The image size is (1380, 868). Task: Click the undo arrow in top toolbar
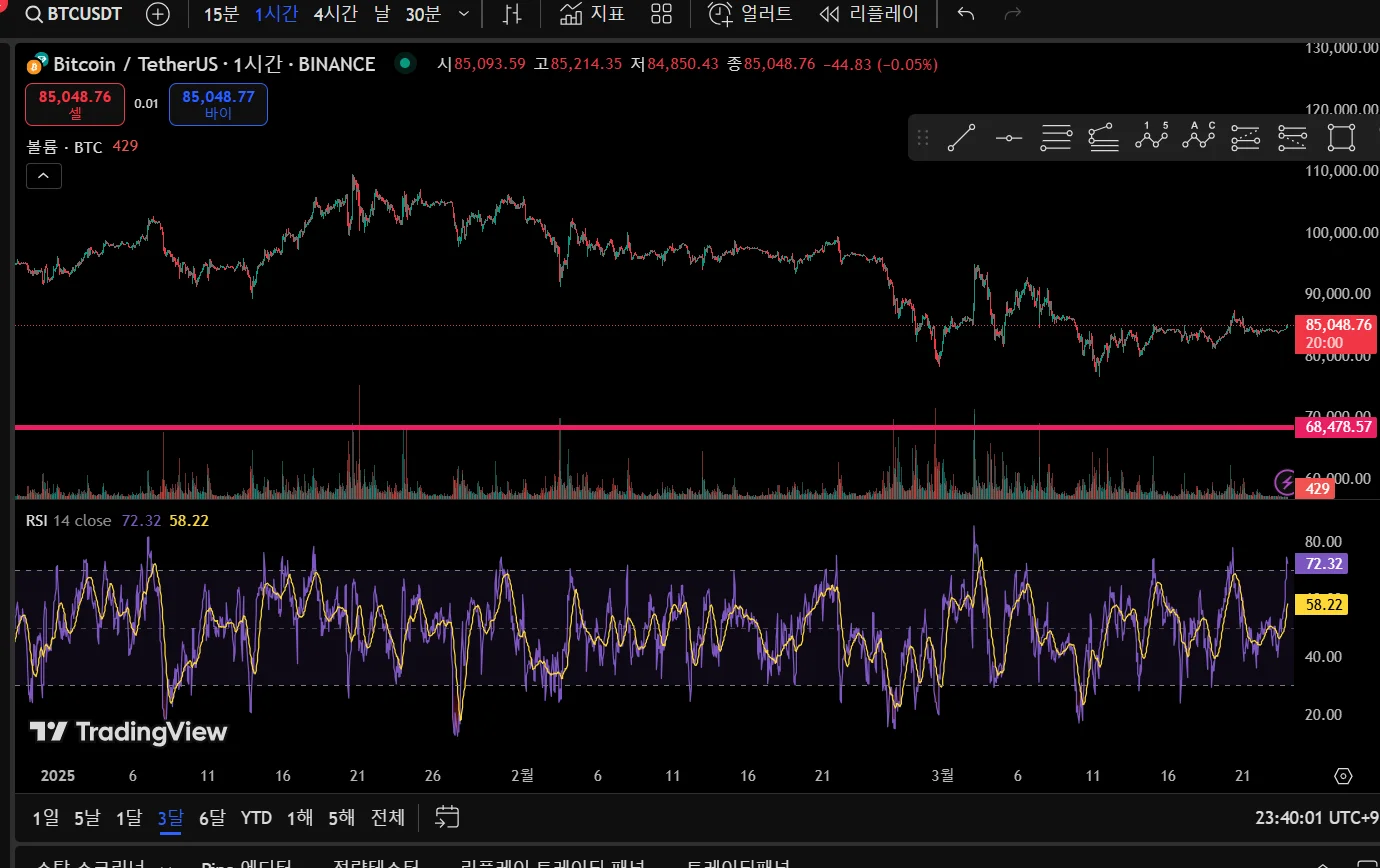[965, 14]
